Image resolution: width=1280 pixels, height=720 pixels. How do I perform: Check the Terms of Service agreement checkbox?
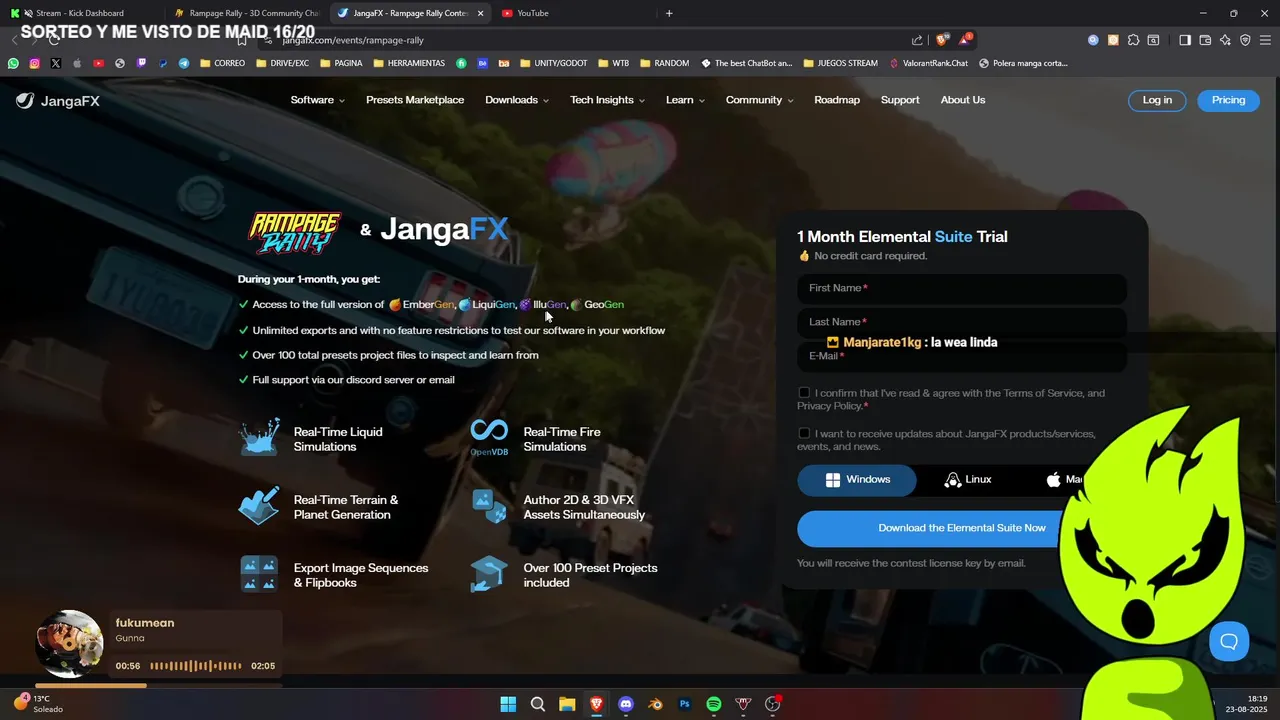pos(804,393)
